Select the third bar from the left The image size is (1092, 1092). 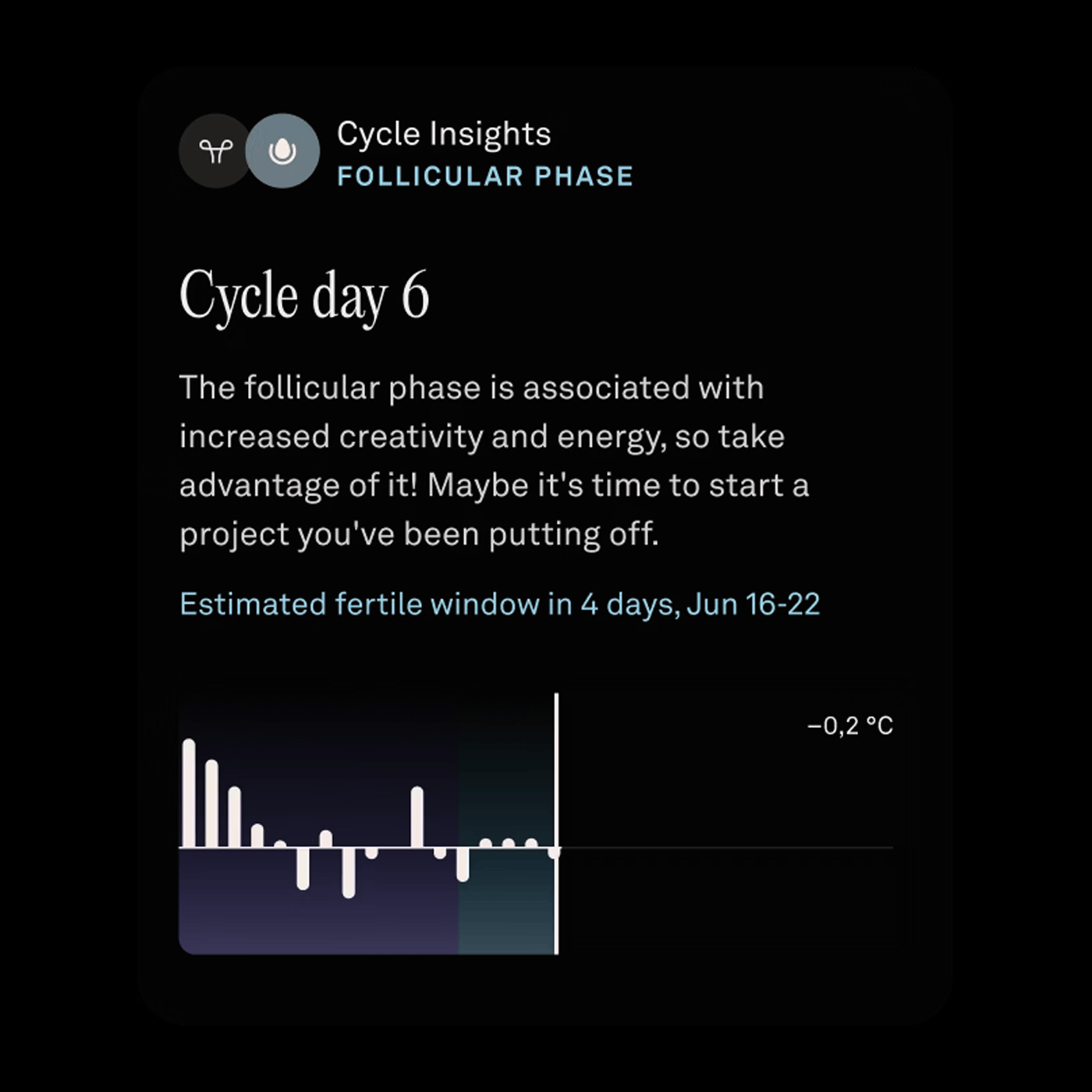click(x=235, y=817)
